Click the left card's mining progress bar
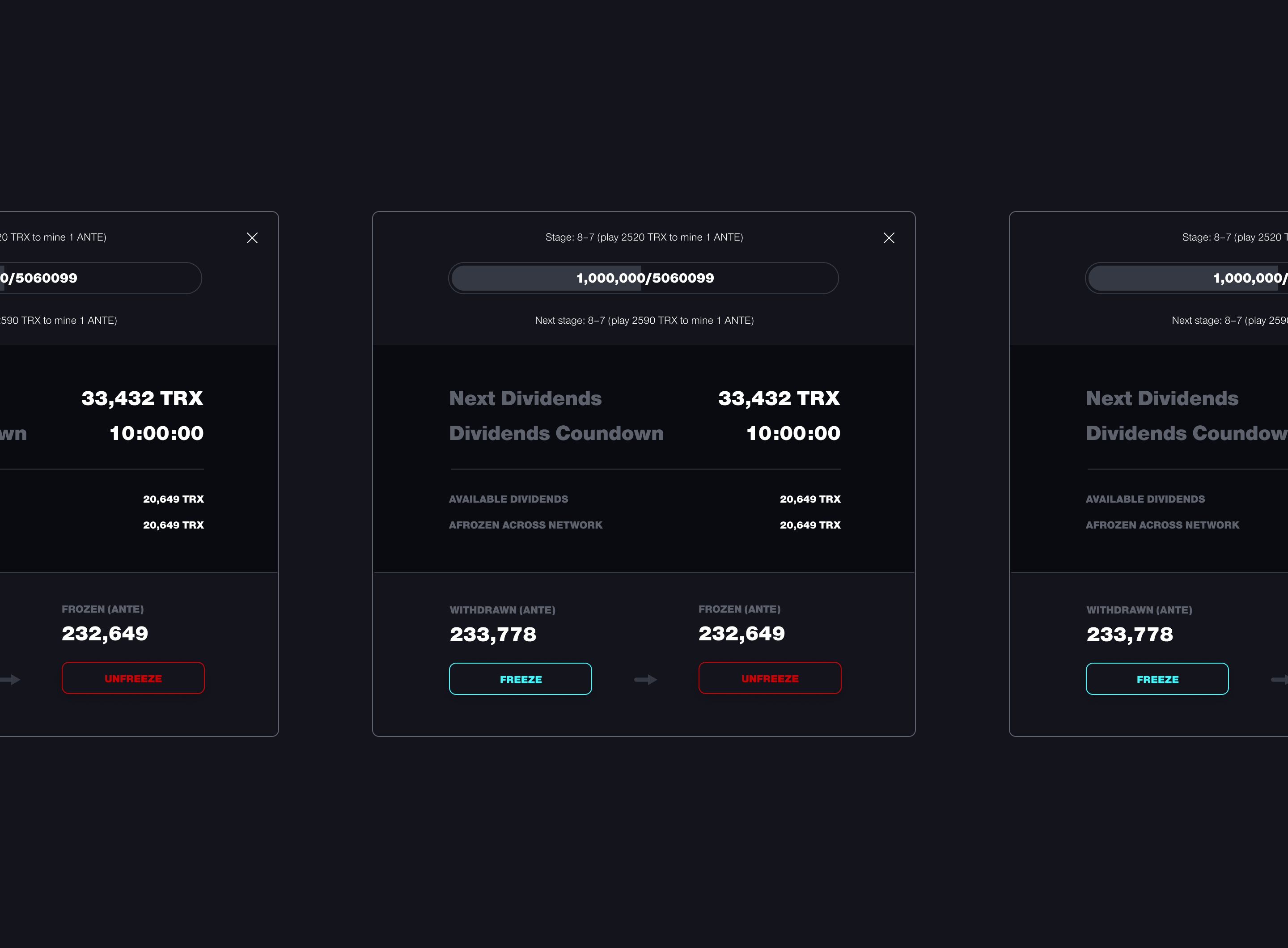Screen dimensions: 1288x948 (97, 278)
